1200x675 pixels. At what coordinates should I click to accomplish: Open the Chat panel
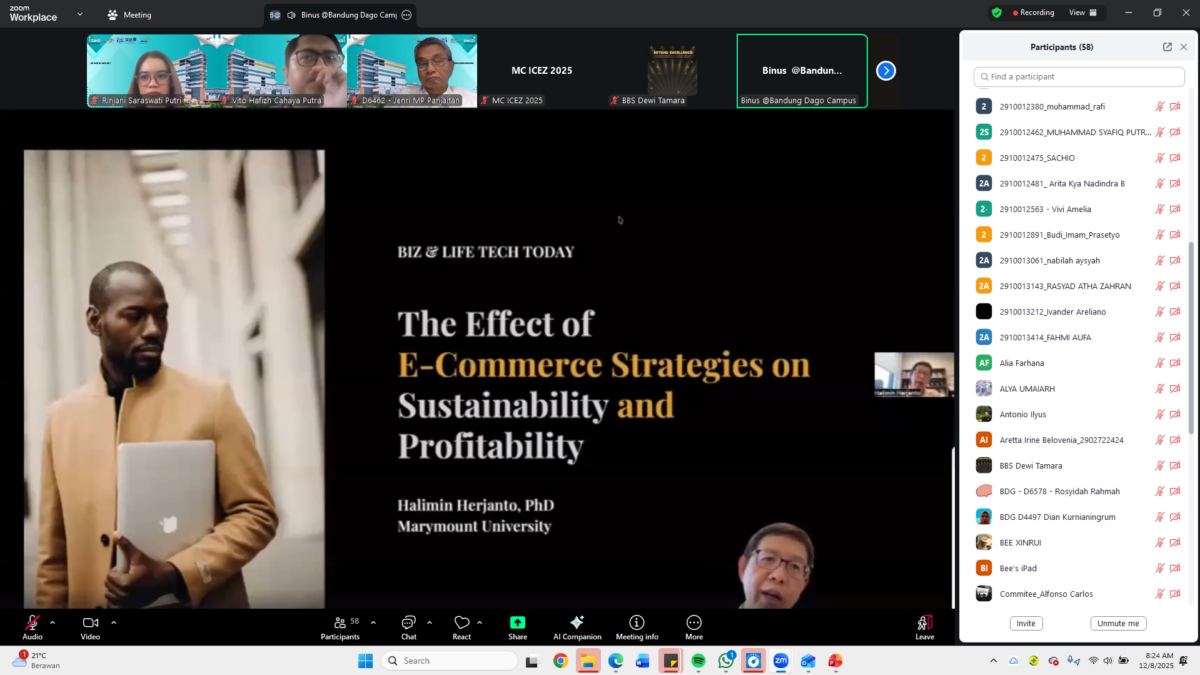pos(408,626)
